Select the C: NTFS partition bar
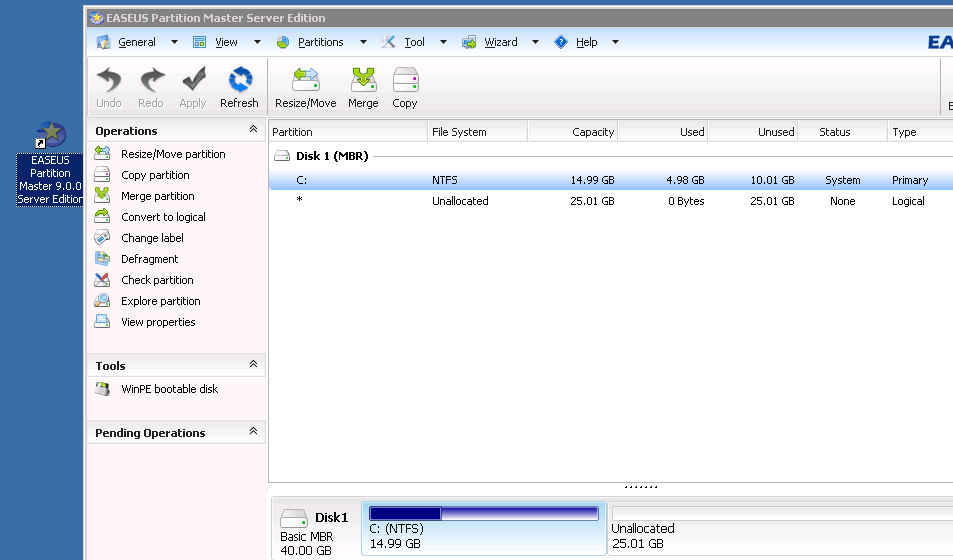Image resolution: width=953 pixels, height=560 pixels. [x=484, y=528]
